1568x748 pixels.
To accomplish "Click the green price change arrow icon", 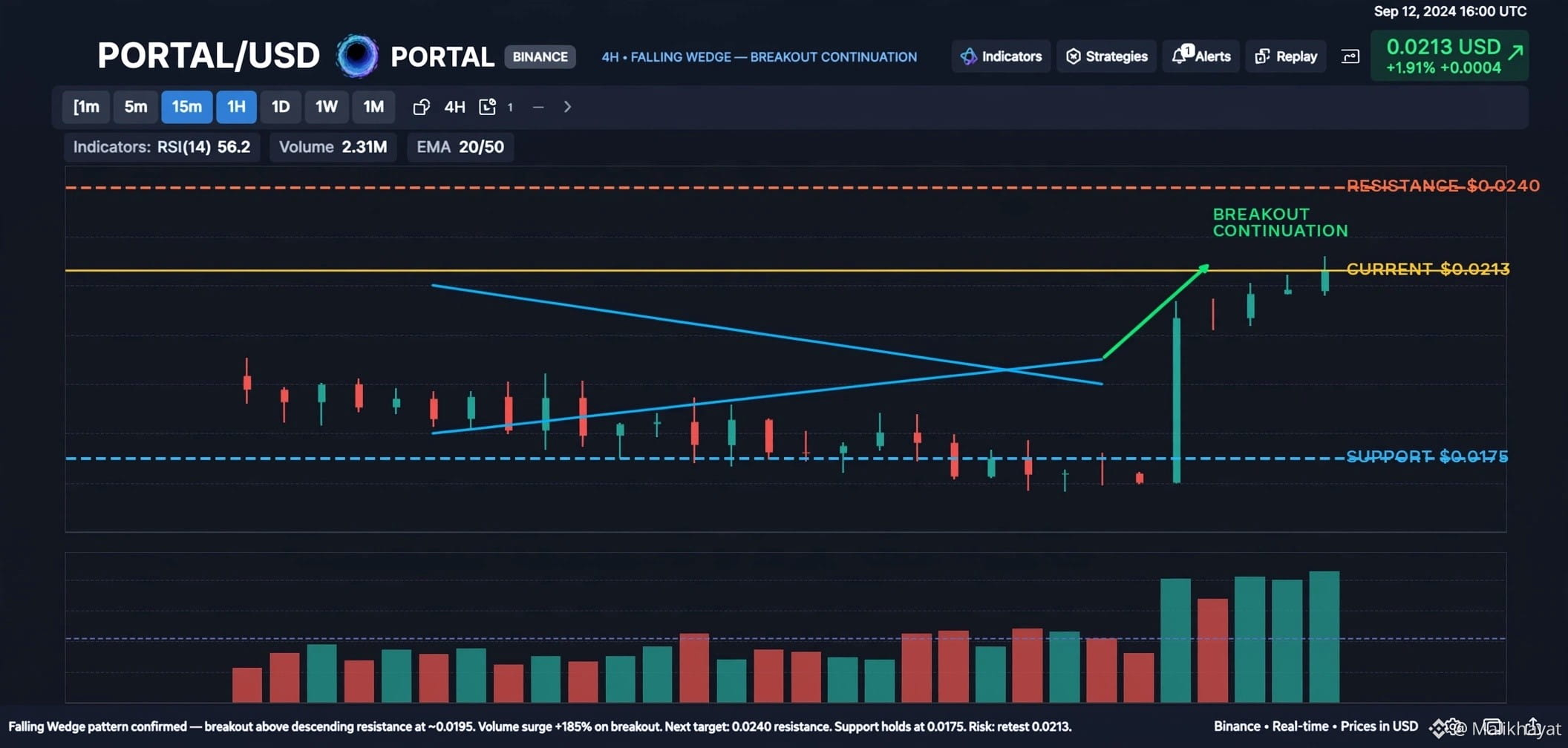I will (x=1515, y=51).
